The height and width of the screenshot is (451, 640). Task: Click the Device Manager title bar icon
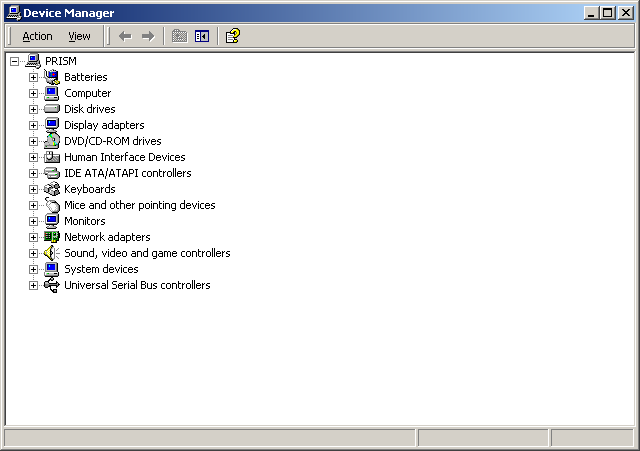point(12,13)
